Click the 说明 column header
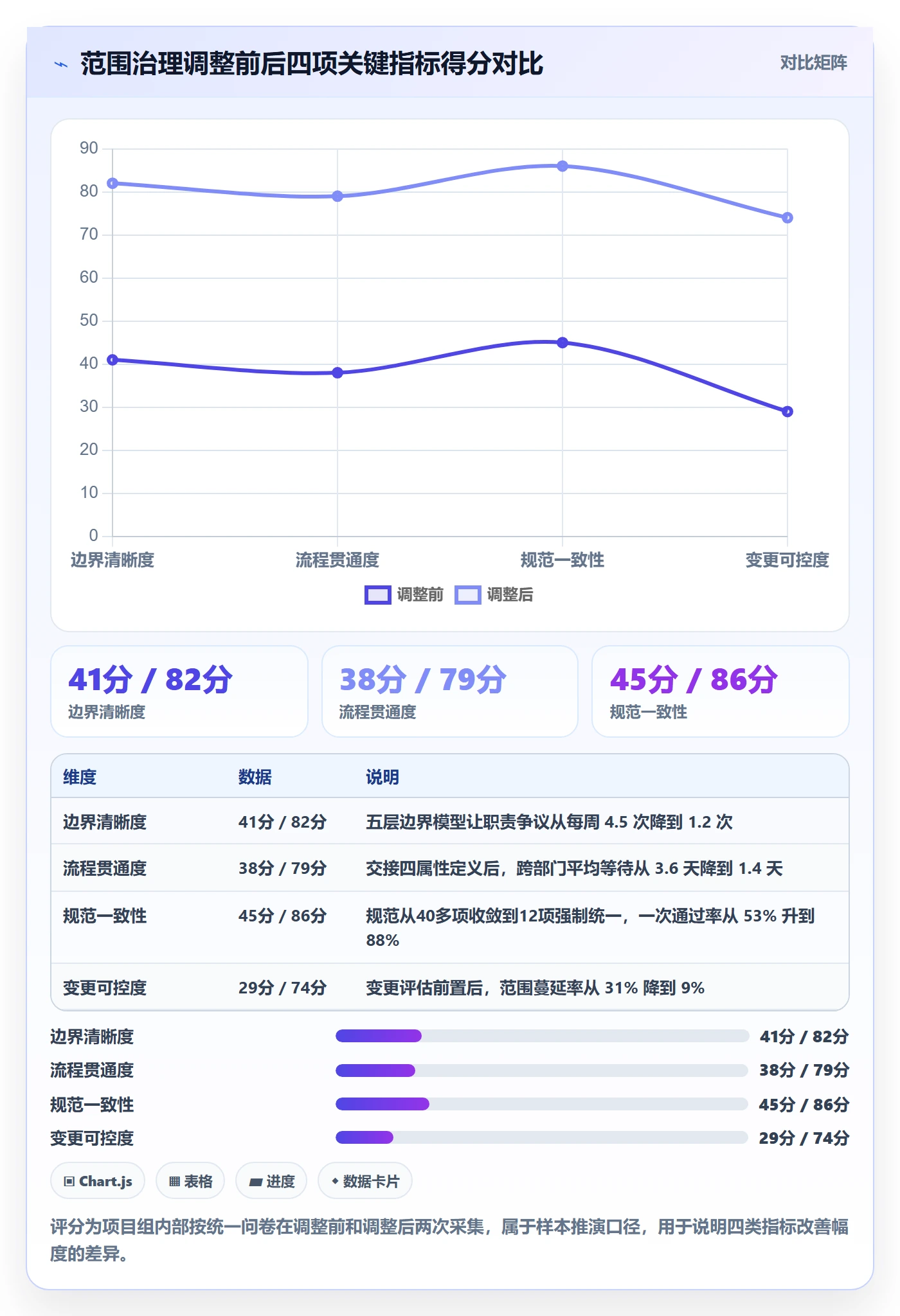The image size is (900, 1316). click(382, 777)
